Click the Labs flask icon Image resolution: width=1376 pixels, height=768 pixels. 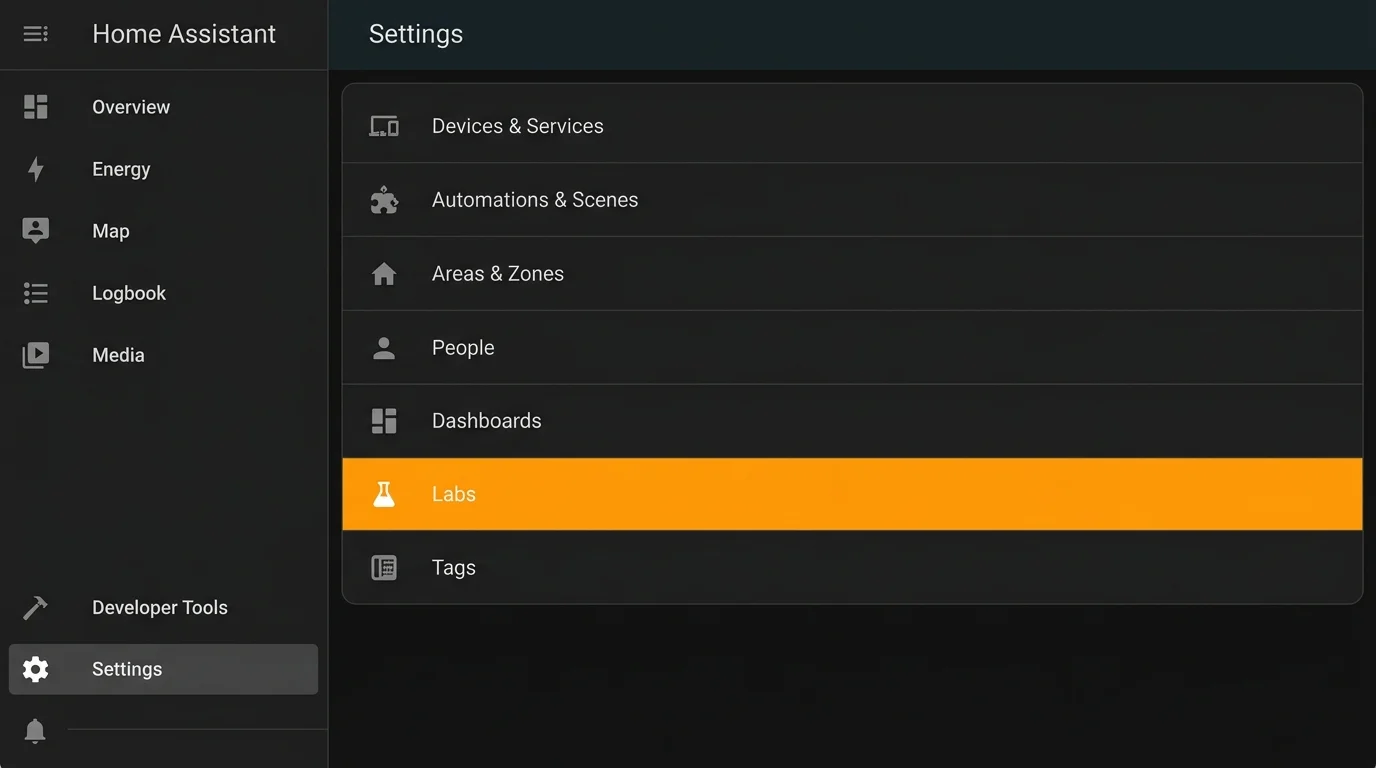click(384, 493)
